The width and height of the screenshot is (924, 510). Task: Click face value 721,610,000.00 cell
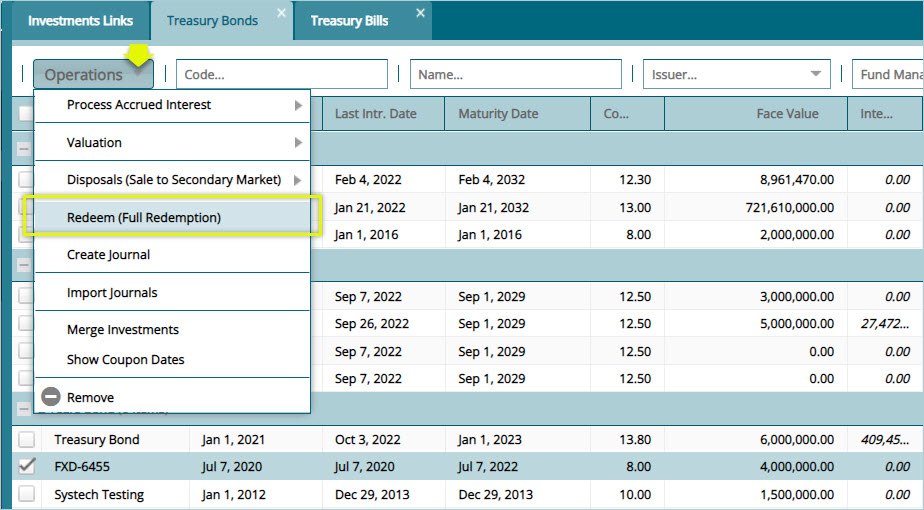point(790,208)
